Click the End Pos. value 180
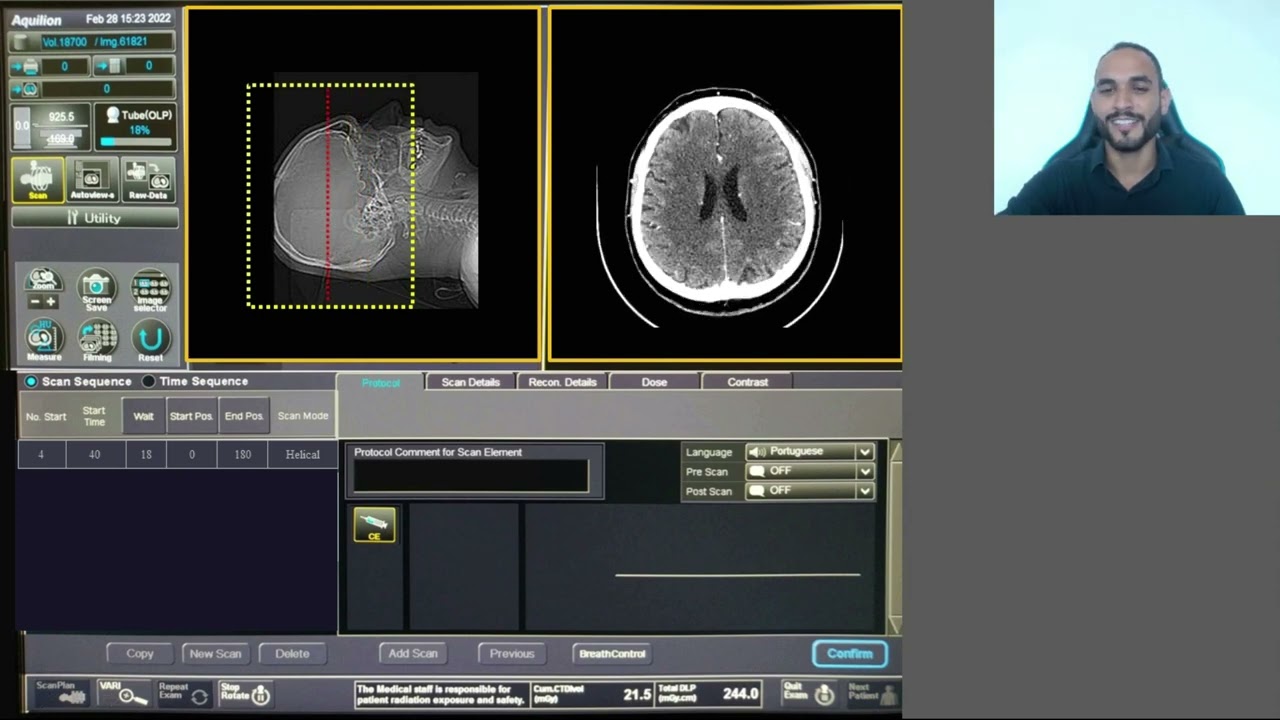 [x=243, y=454]
